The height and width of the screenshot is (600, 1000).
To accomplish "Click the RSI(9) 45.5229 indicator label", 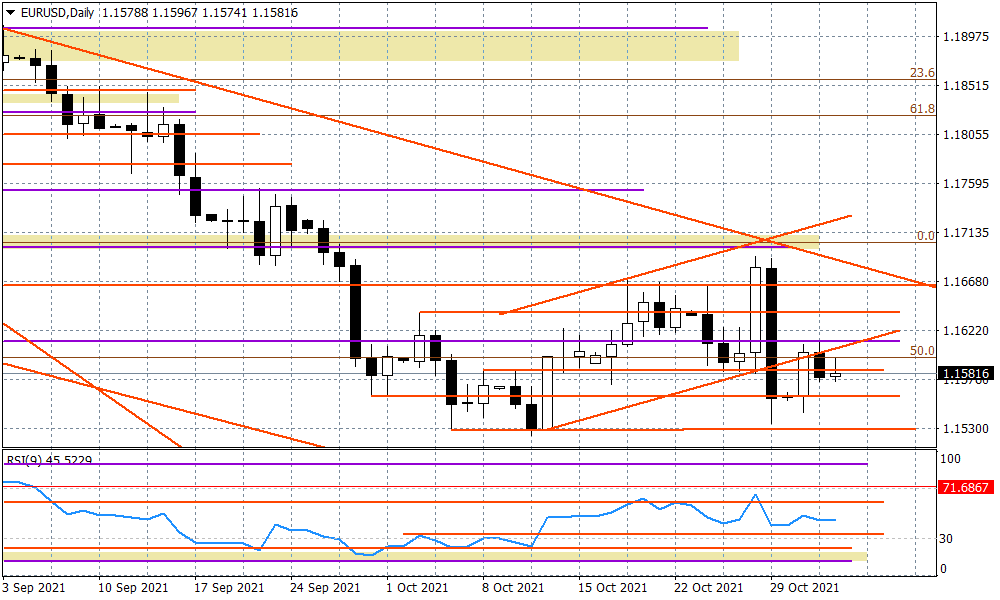I will tap(49, 460).
